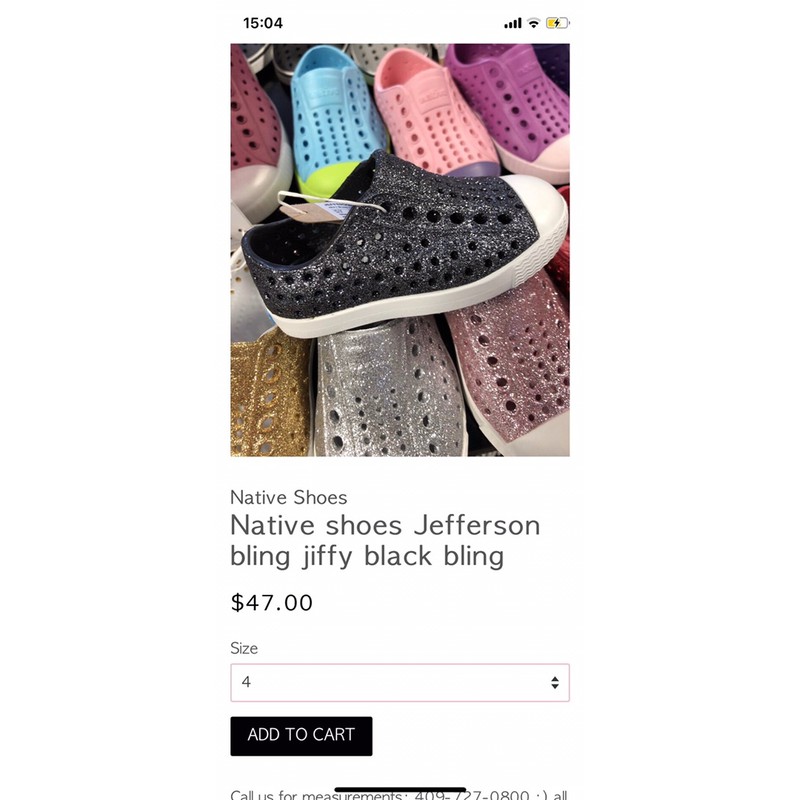Tap the home indicator bar at bottom

(399, 789)
